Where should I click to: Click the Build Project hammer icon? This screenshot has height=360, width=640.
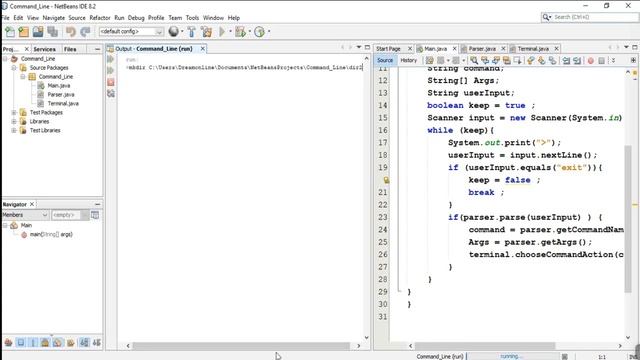[x=191, y=31]
